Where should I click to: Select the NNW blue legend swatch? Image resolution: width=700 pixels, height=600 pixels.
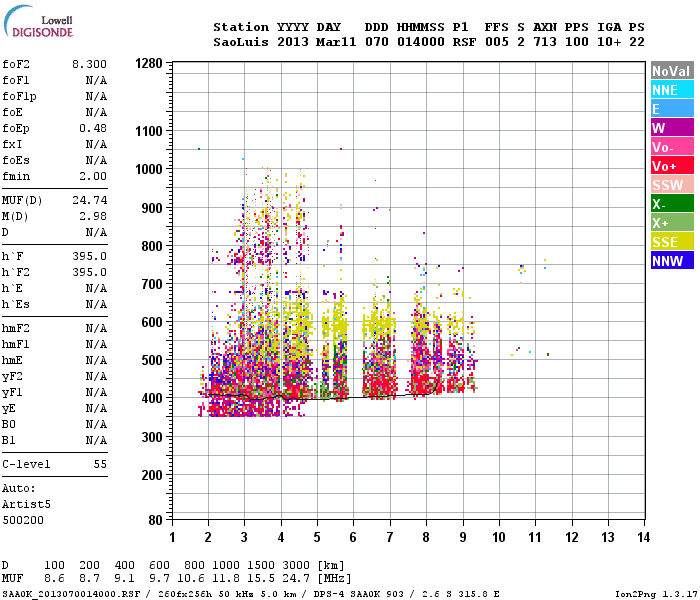pos(672,261)
